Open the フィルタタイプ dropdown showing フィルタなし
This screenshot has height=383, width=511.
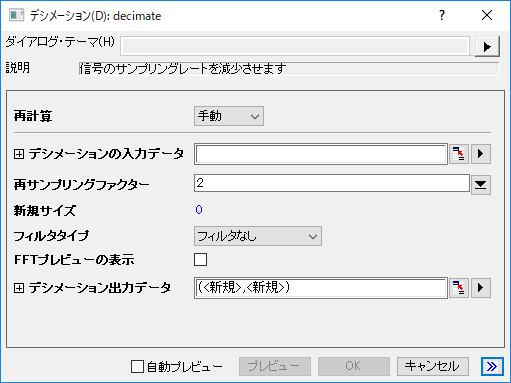pos(258,236)
